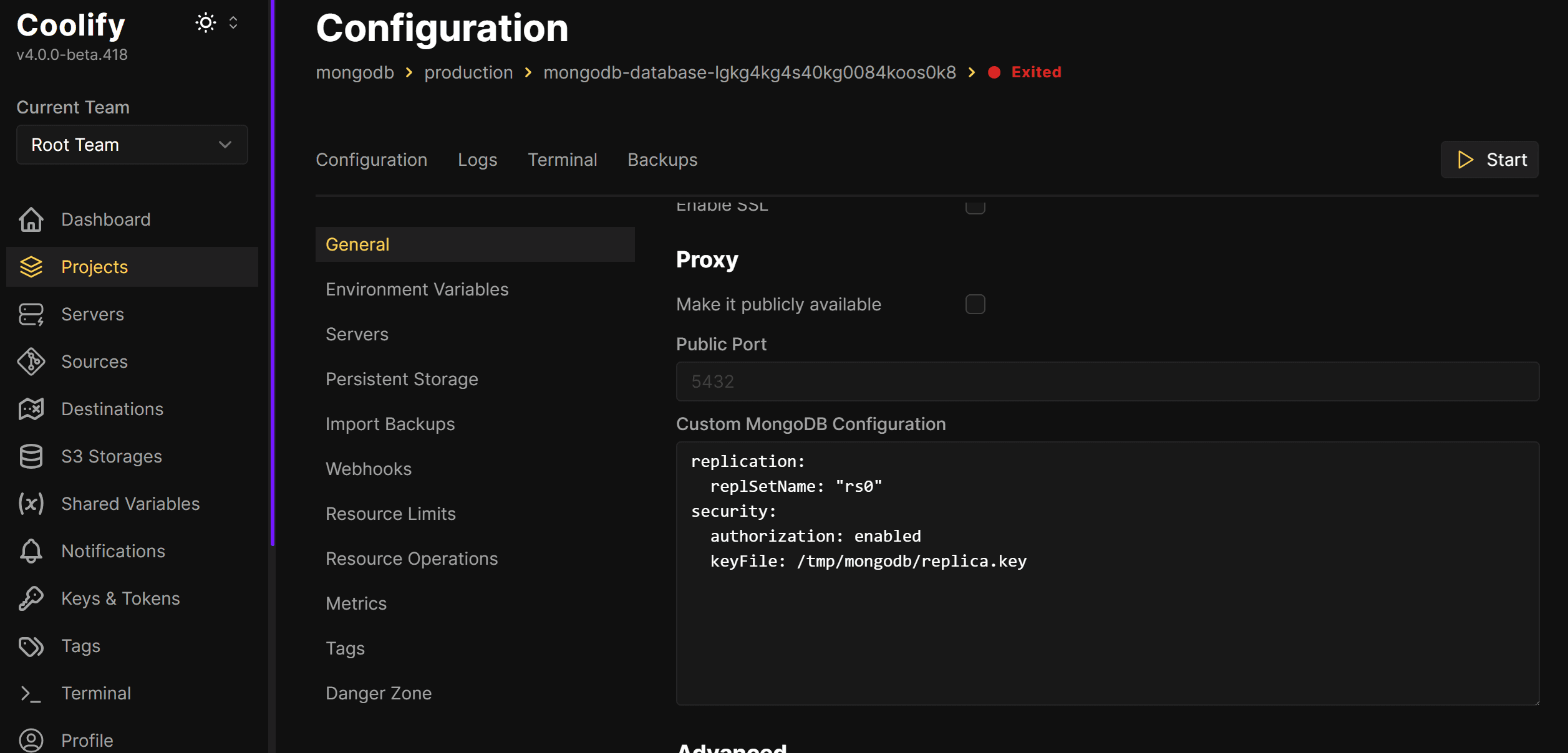The width and height of the screenshot is (1568, 753).
Task: Click the Servers sidebar icon
Action: click(31, 314)
